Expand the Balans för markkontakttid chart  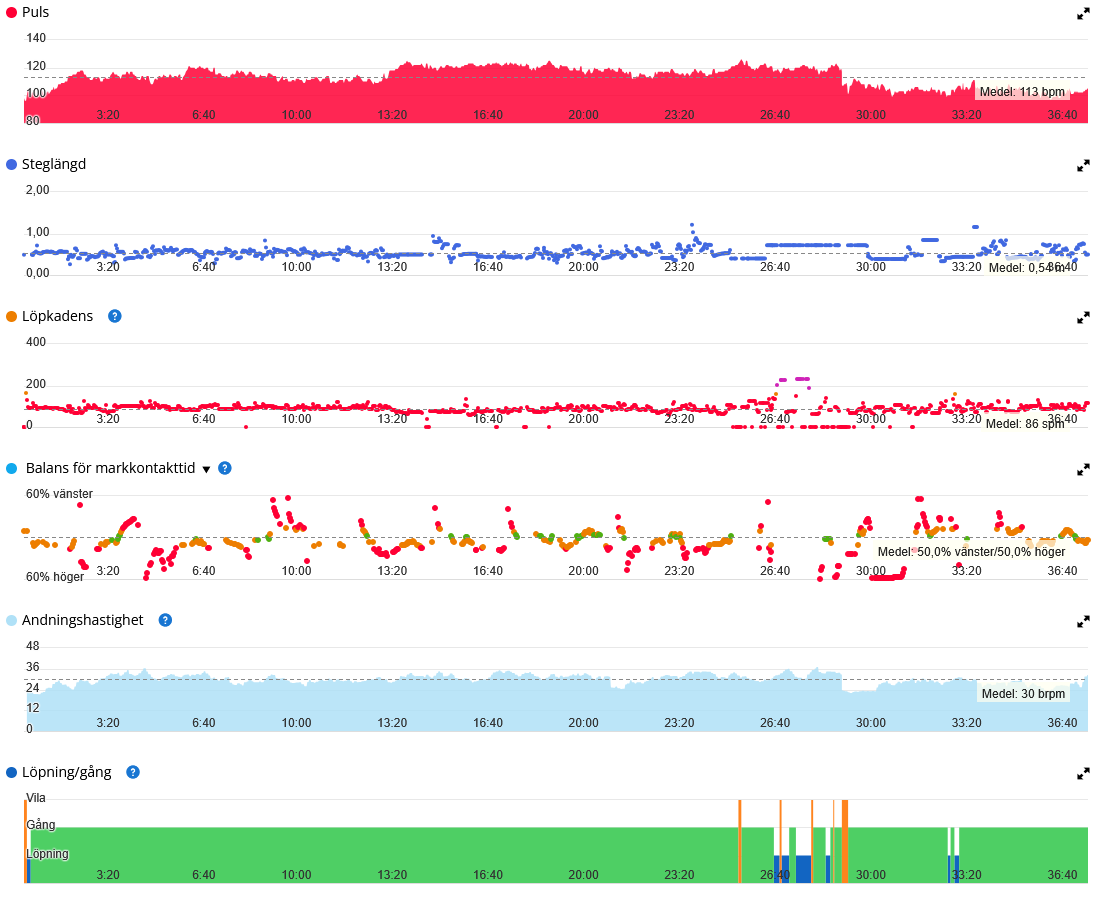click(x=1083, y=470)
